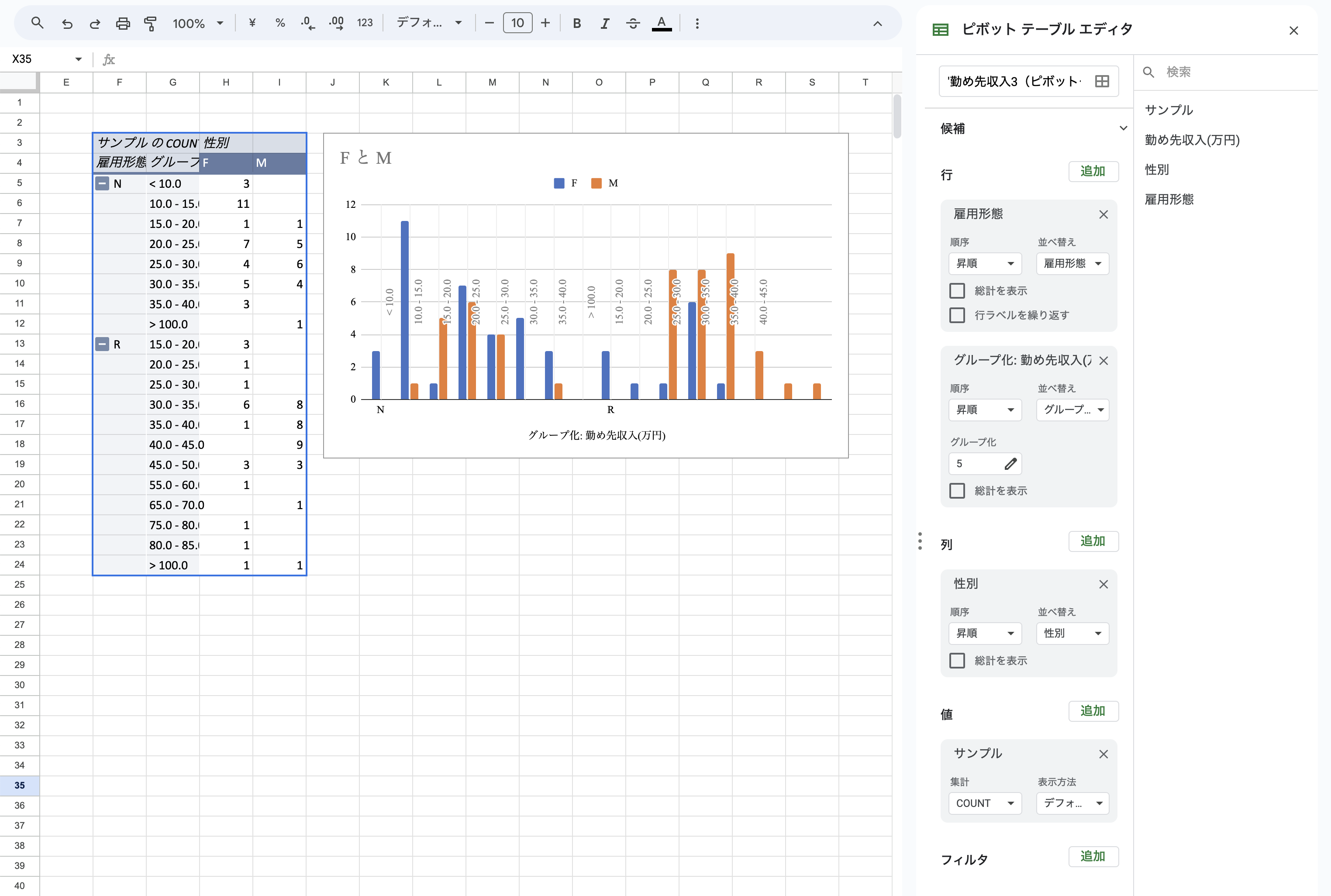Image resolution: width=1331 pixels, height=896 pixels.
Task: Click 追加 button for 列 section
Action: (1093, 541)
